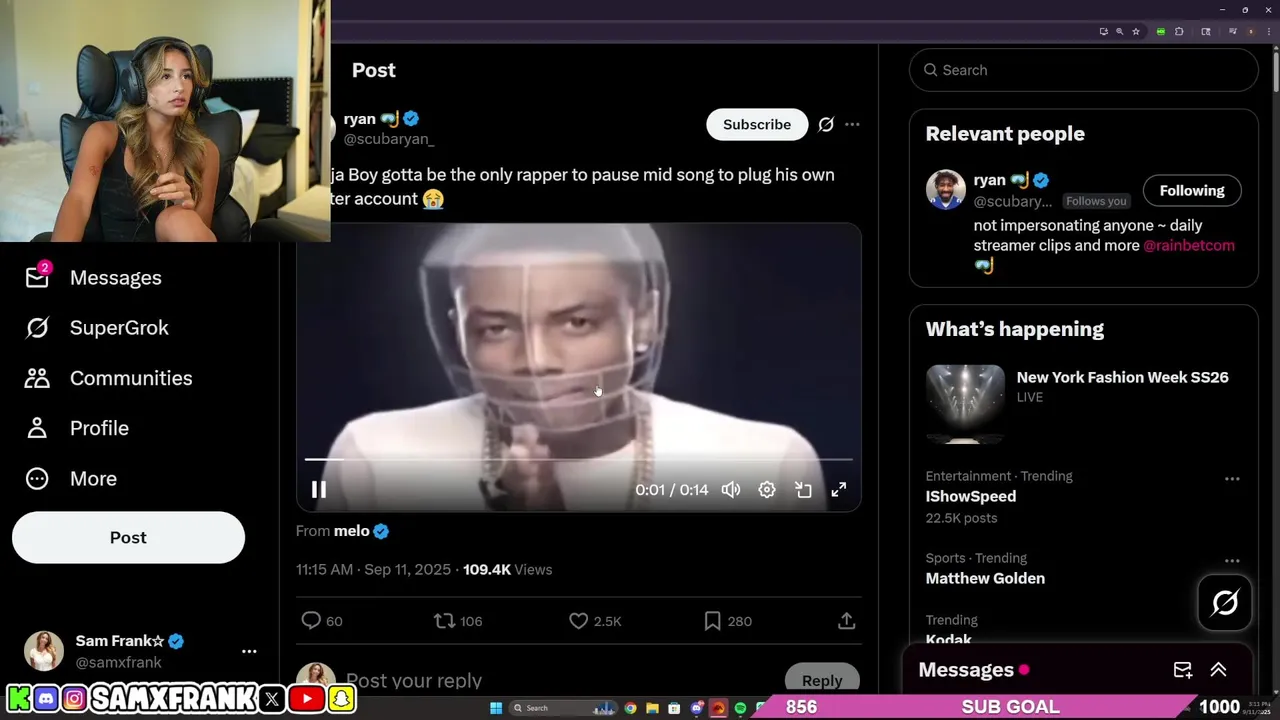Open the post's three-dot more menu

[852, 124]
